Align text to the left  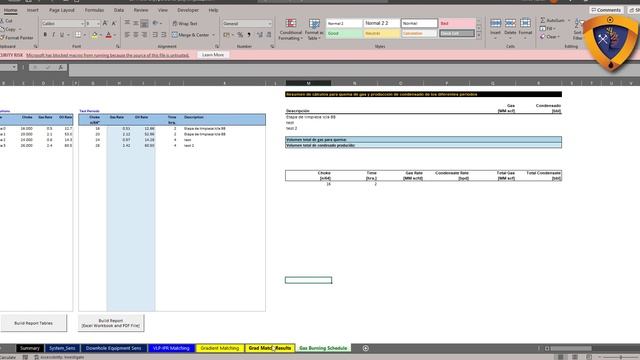[x=127, y=35]
